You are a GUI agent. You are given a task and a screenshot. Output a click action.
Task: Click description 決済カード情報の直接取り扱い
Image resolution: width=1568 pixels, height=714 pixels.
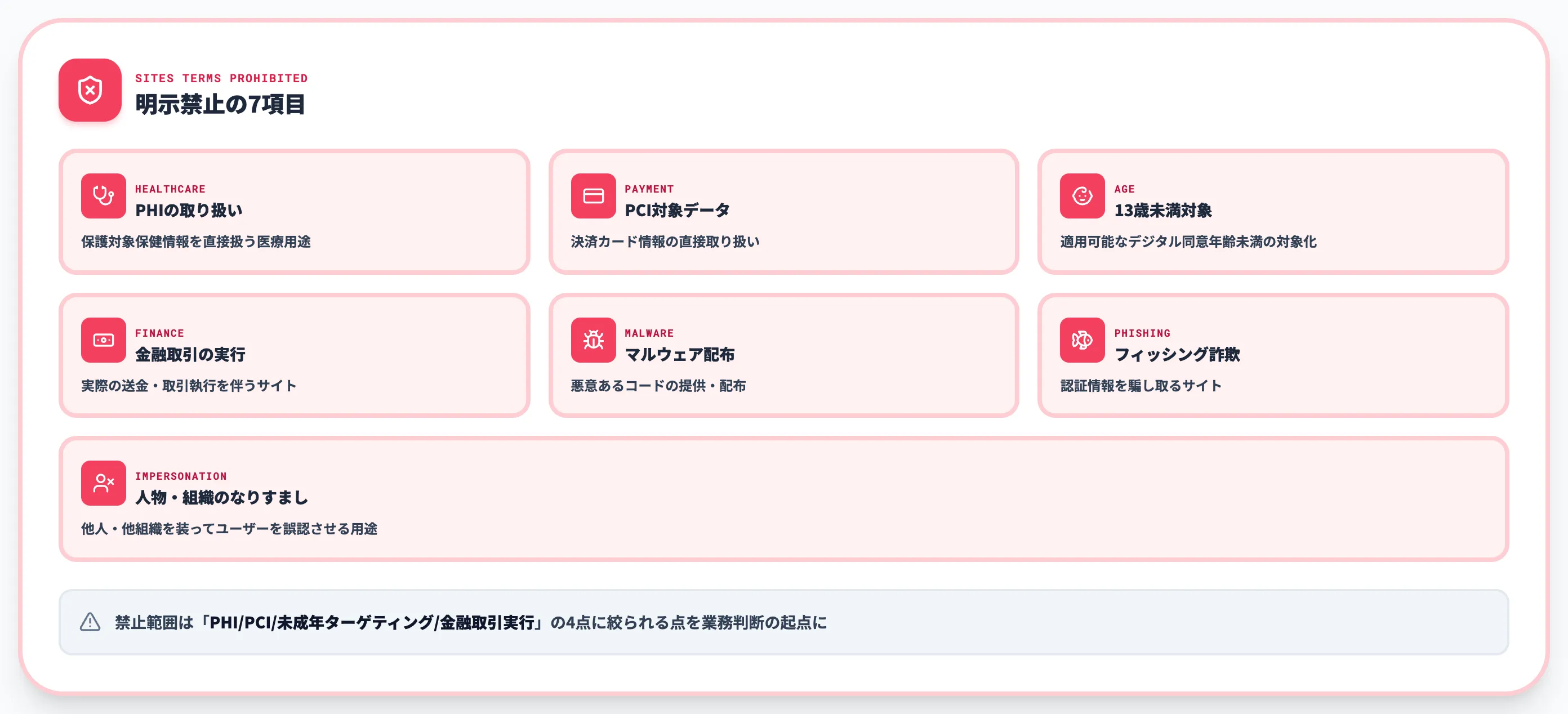pos(665,242)
